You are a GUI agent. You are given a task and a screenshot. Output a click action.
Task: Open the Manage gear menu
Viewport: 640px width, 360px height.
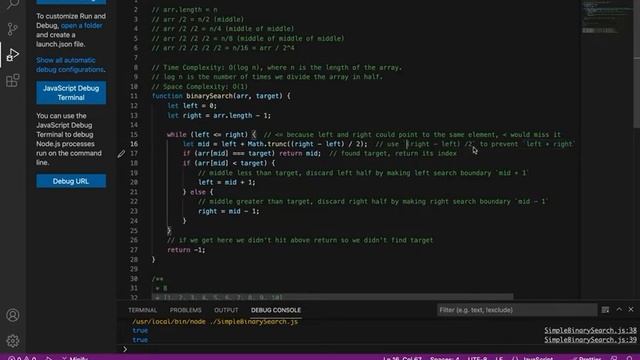pyautogui.click(x=13, y=340)
